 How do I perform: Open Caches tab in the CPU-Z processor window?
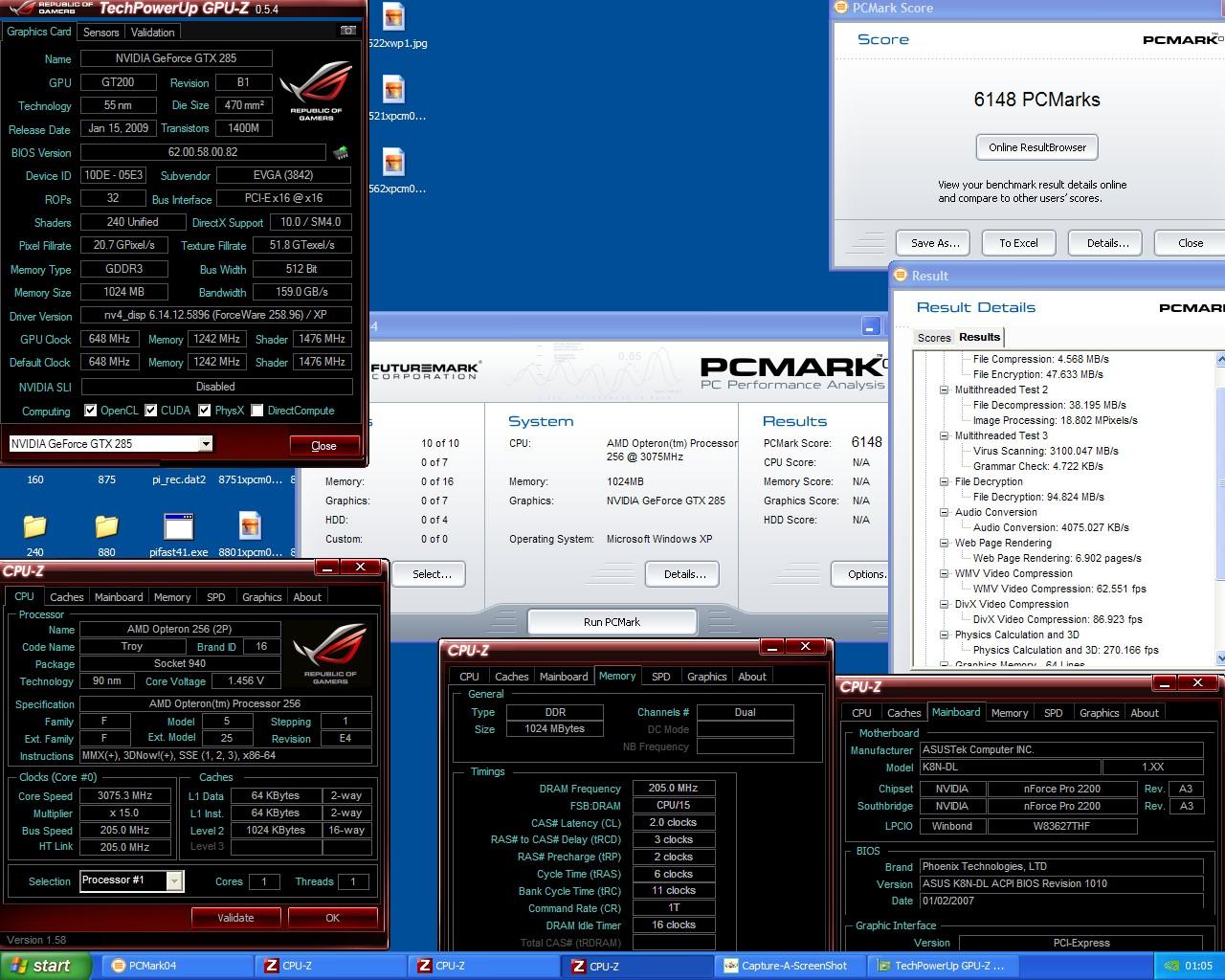[x=66, y=596]
